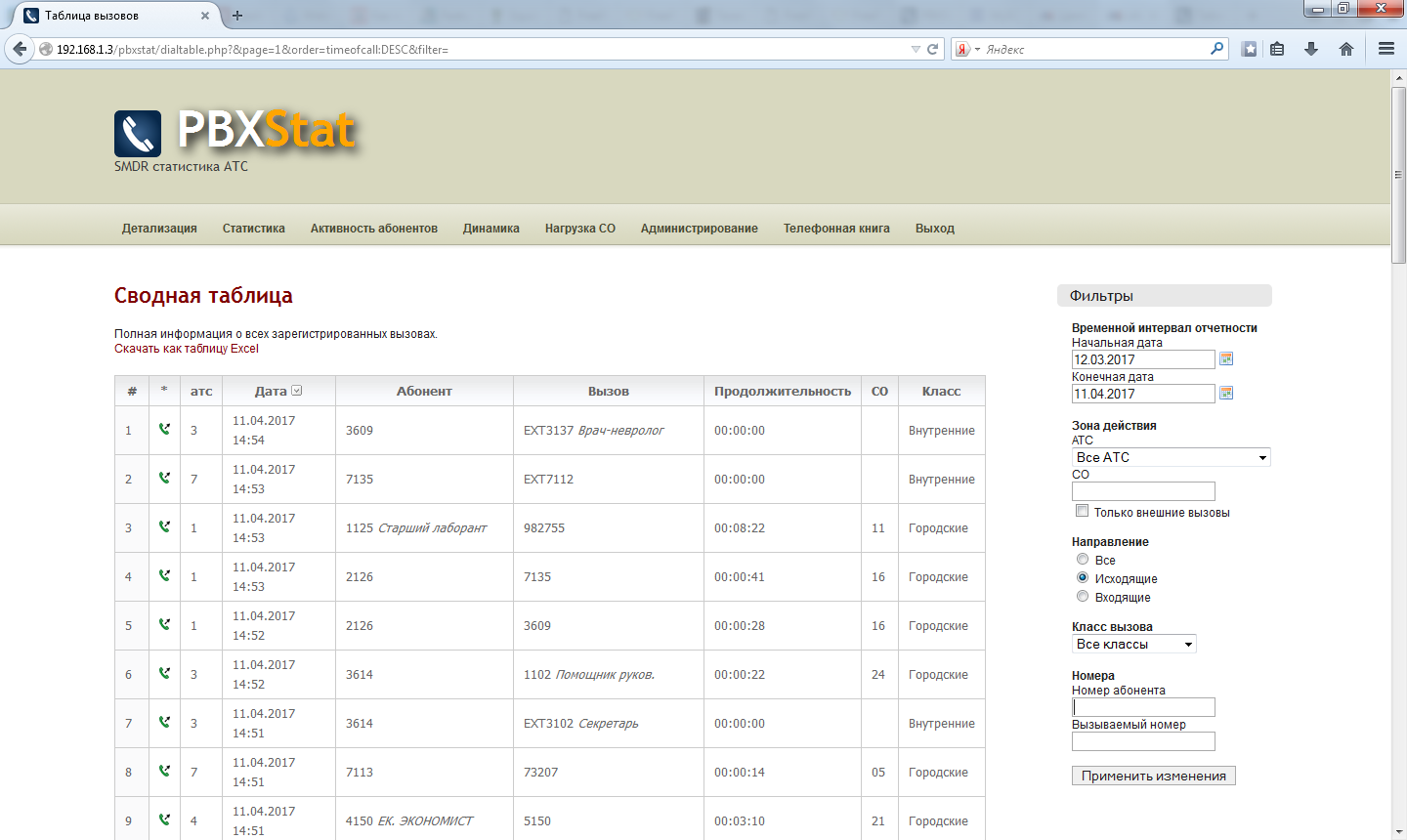The height and width of the screenshot is (840, 1407).
Task: Reload the page with the refresh icon
Action: tap(933, 49)
